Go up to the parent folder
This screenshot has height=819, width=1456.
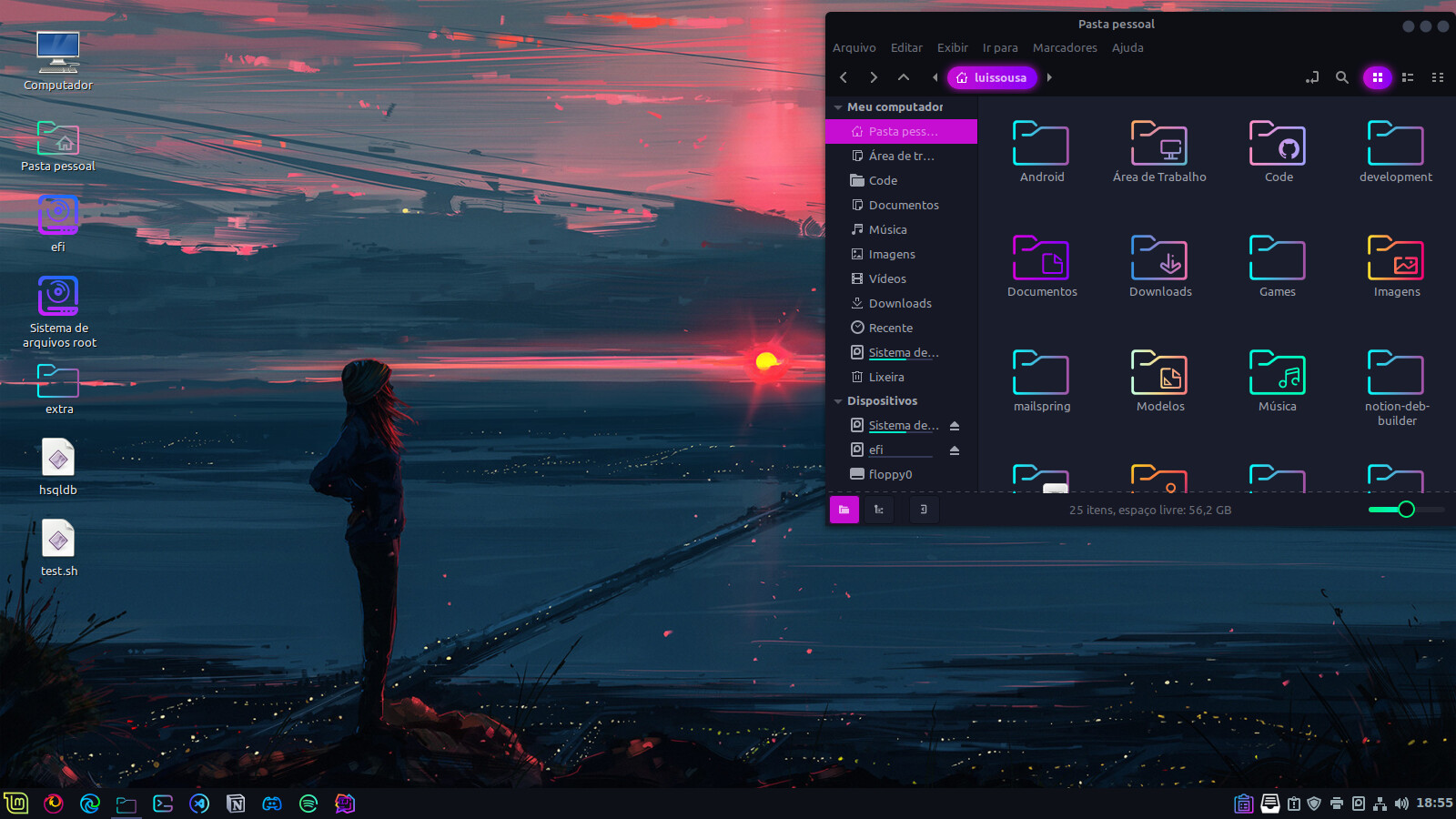click(903, 77)
